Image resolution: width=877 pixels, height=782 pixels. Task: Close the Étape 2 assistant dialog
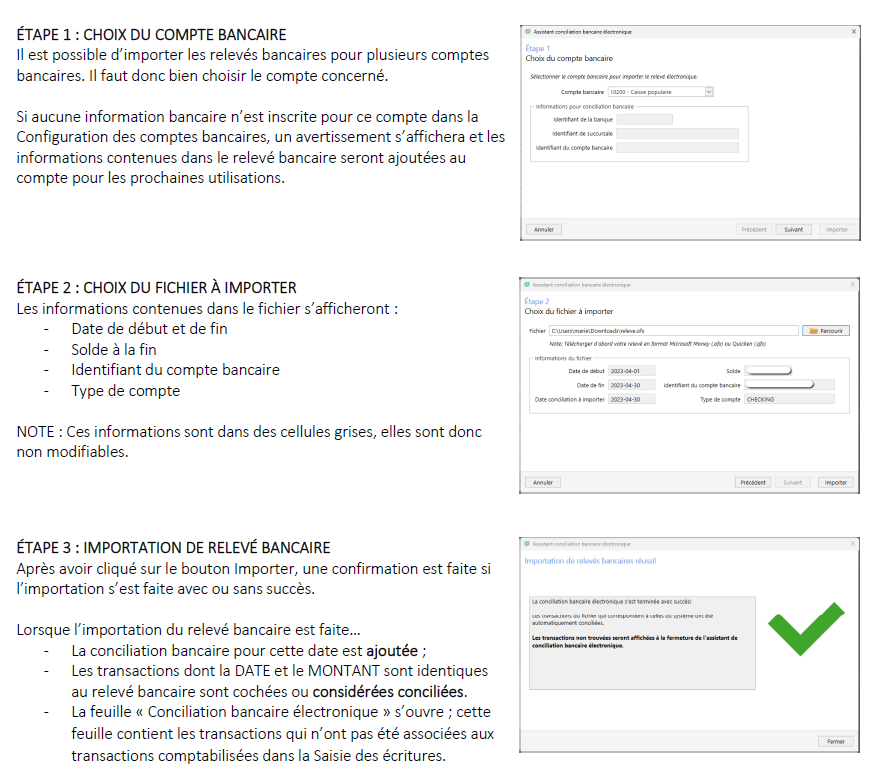coord(852,285)
